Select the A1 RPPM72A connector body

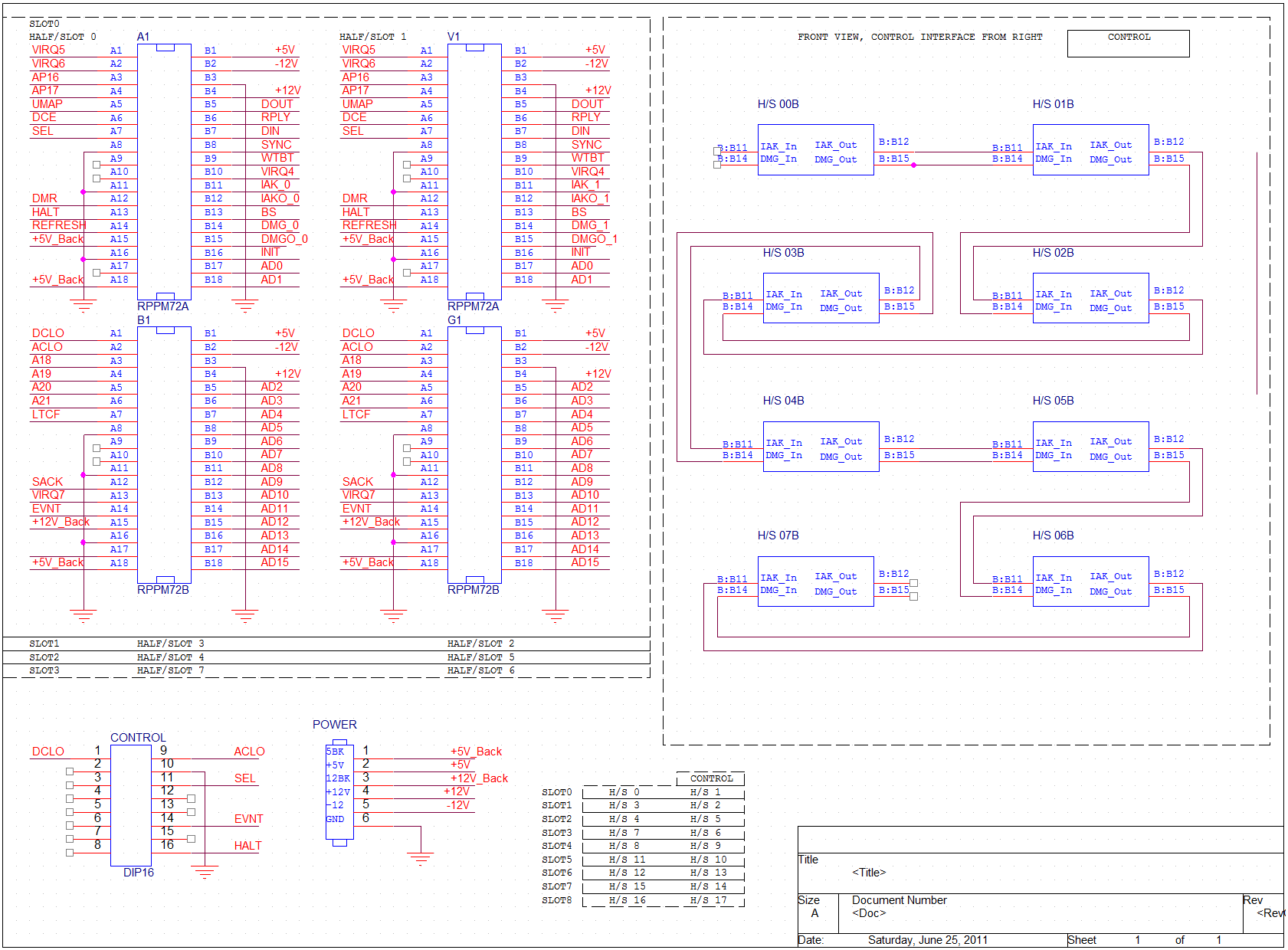(x=164, y=172)
